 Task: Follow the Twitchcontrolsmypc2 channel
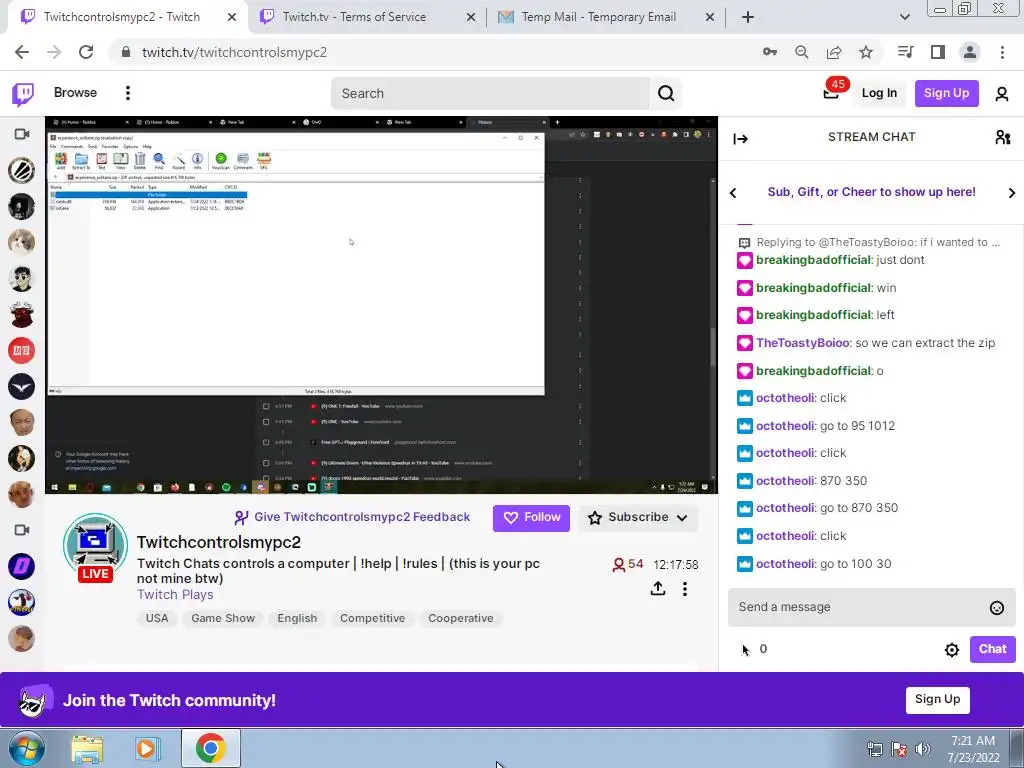[x=531, y=518]
